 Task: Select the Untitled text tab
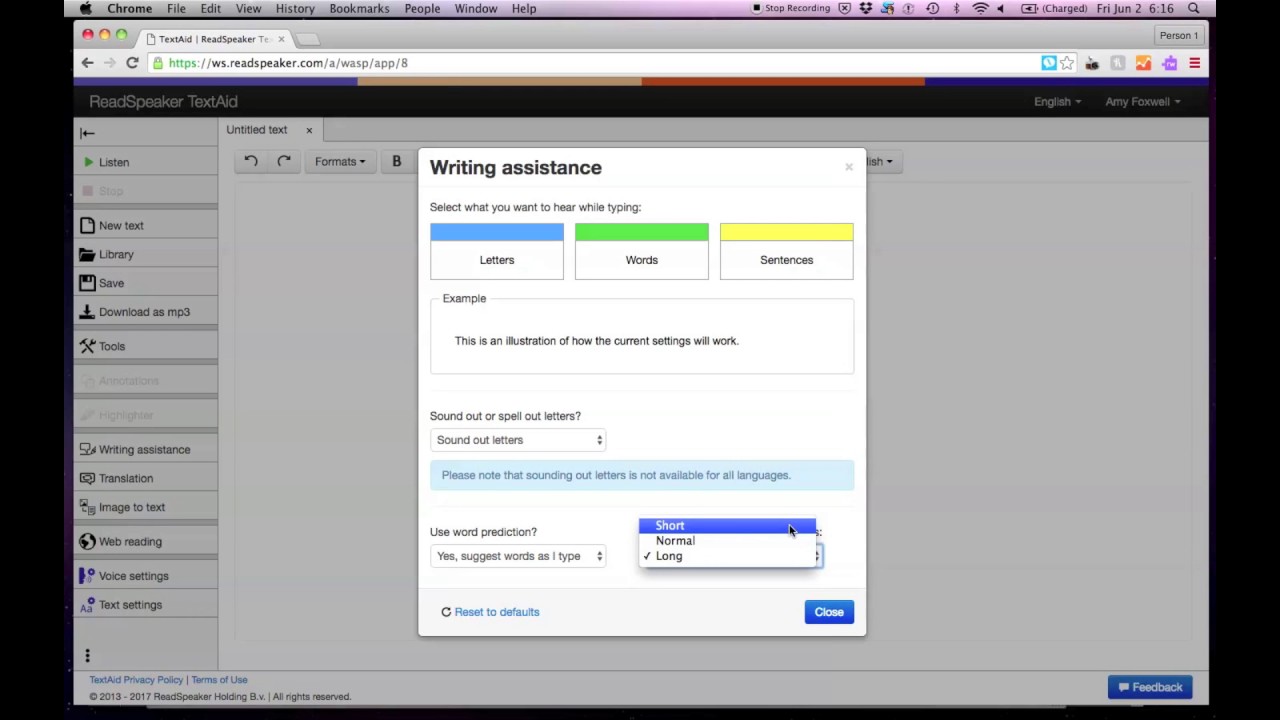(257, 130)
